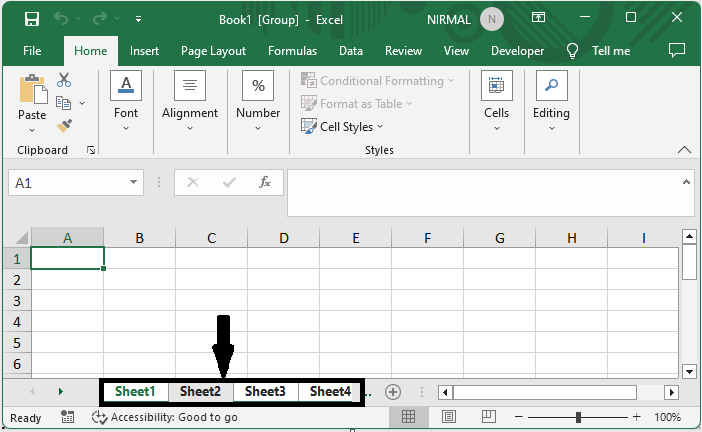This screenshot has width=702, height=432.
Task: Select column H header
Action: pos(572,237)
